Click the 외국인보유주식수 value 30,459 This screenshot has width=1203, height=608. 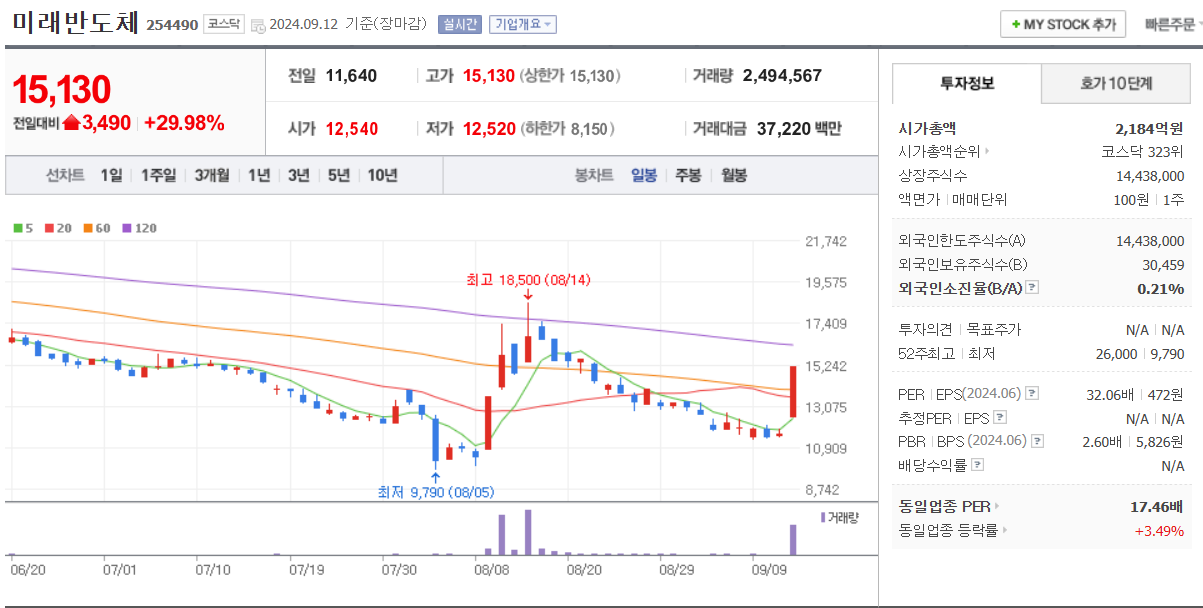[1163, 264]
